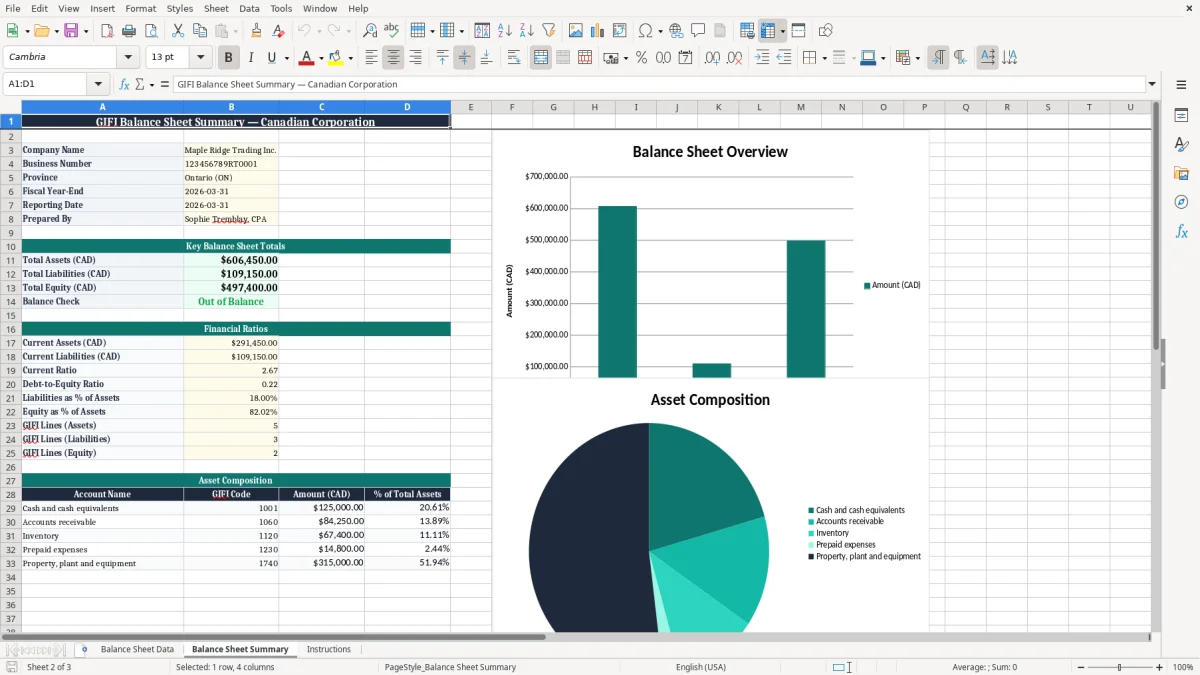Click the Sort Ascending icon

click(x=505, y=31)
